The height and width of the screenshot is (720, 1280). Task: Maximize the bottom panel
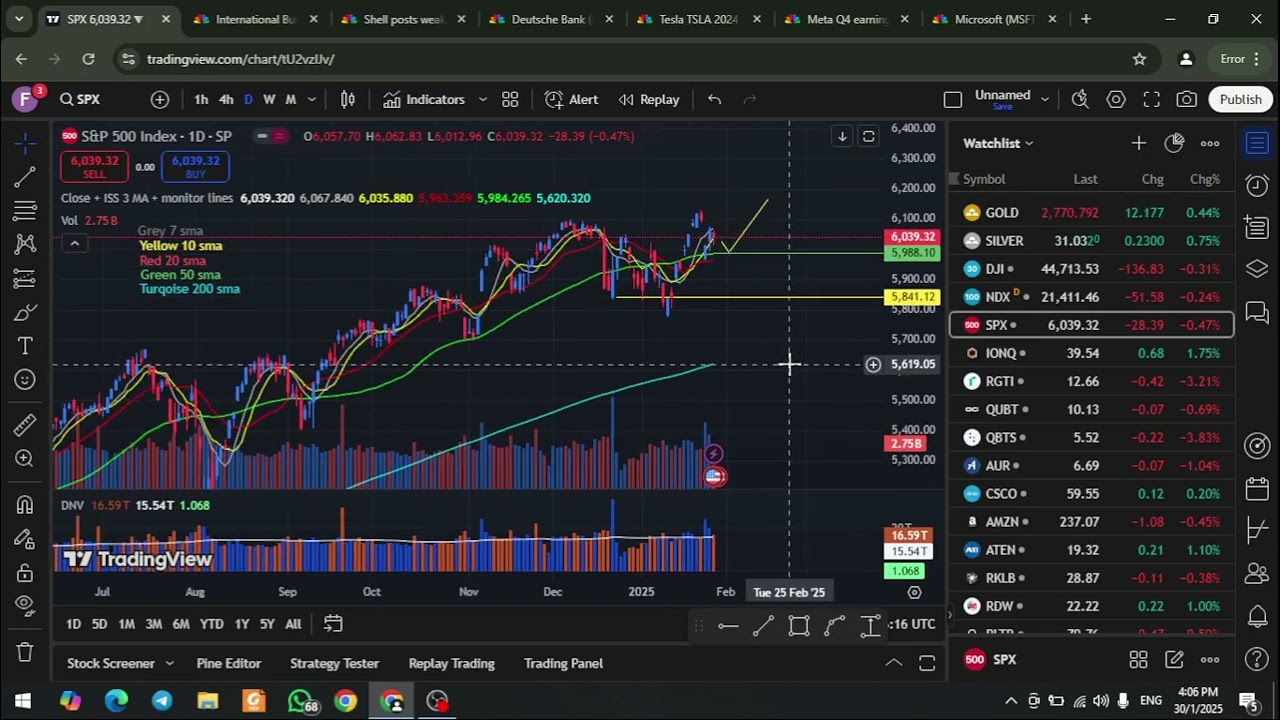(927, 663)
